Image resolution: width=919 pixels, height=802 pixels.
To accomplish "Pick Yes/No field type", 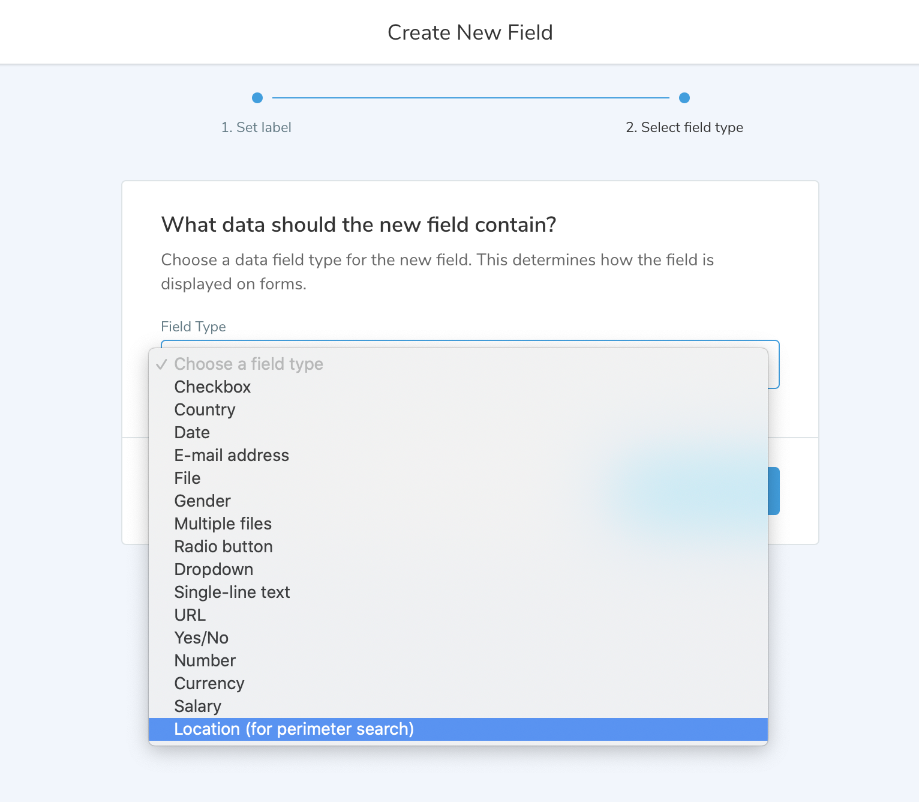I will point(201,638).
